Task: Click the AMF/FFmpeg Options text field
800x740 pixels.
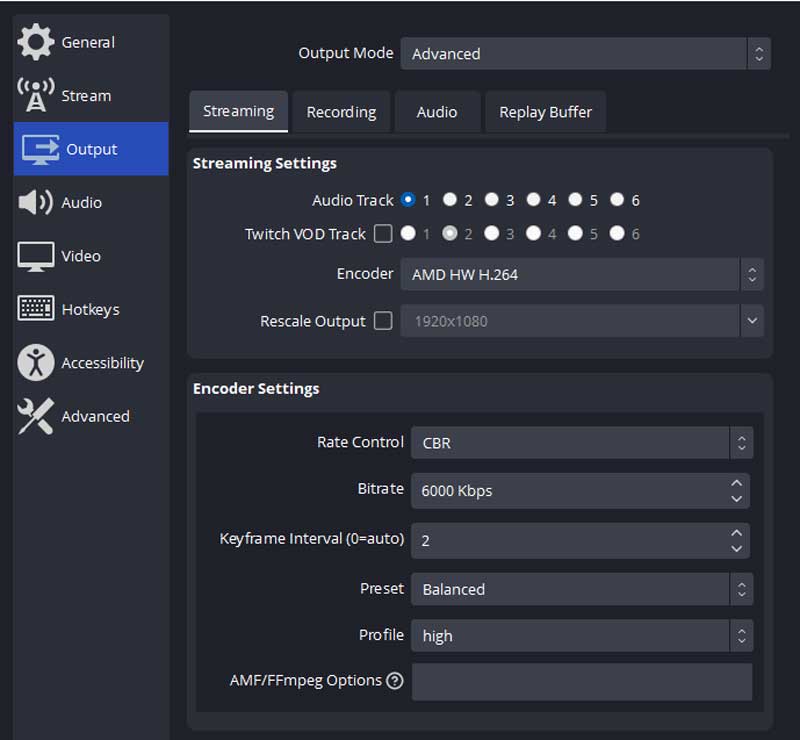Action: click(582, 682)
